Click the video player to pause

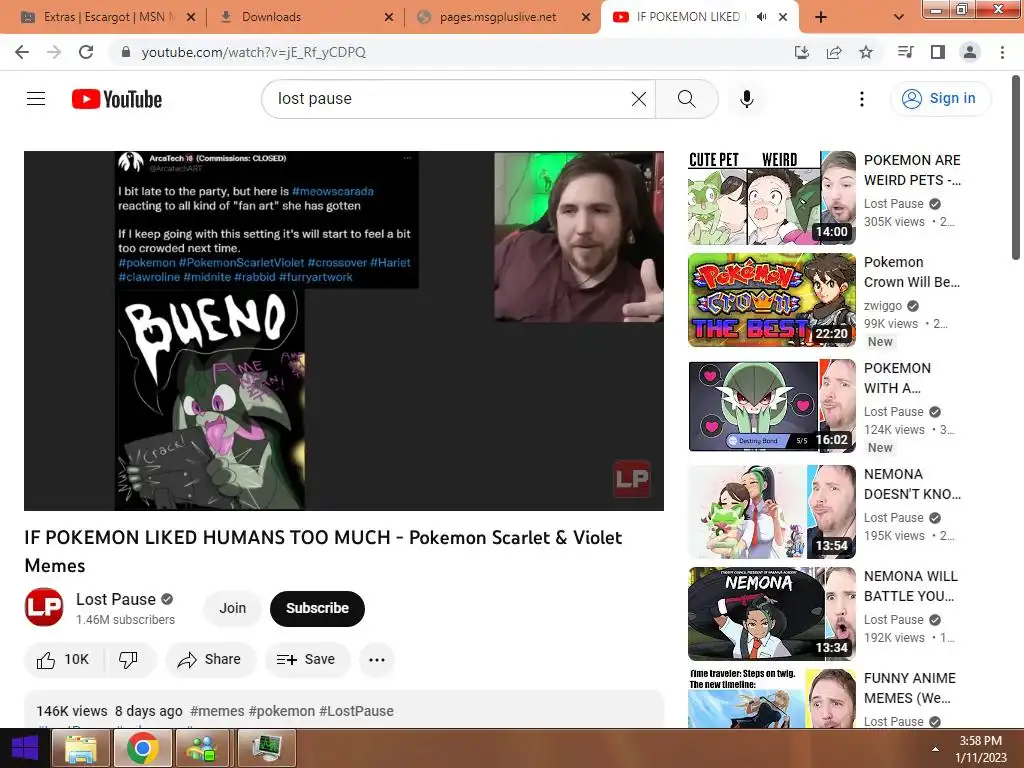[x=344, y=330]
